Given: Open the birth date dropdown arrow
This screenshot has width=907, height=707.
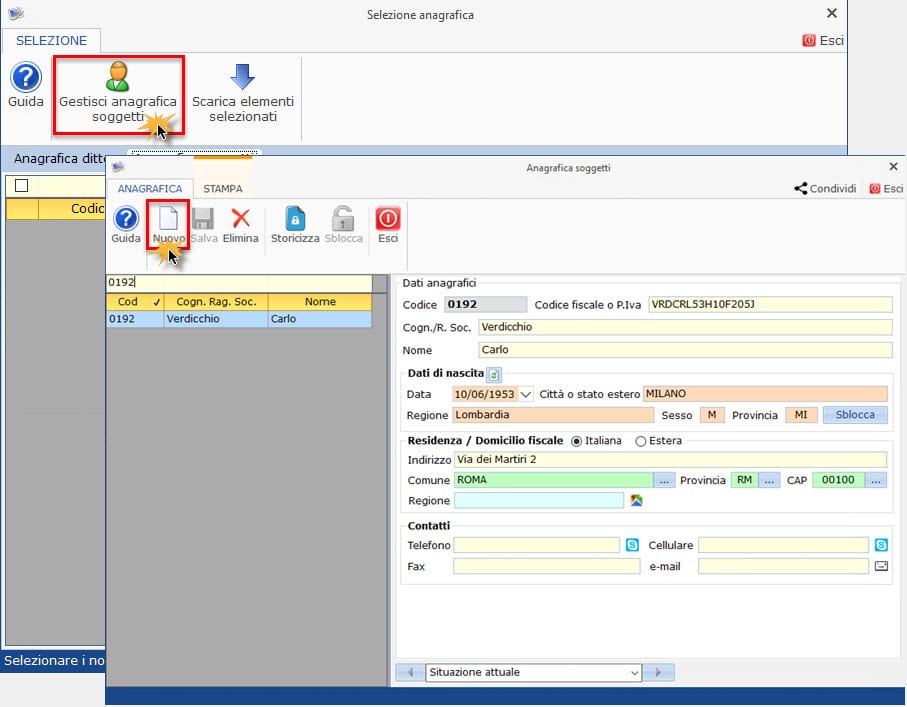Looking at the screenshot, I should [525, 395].
